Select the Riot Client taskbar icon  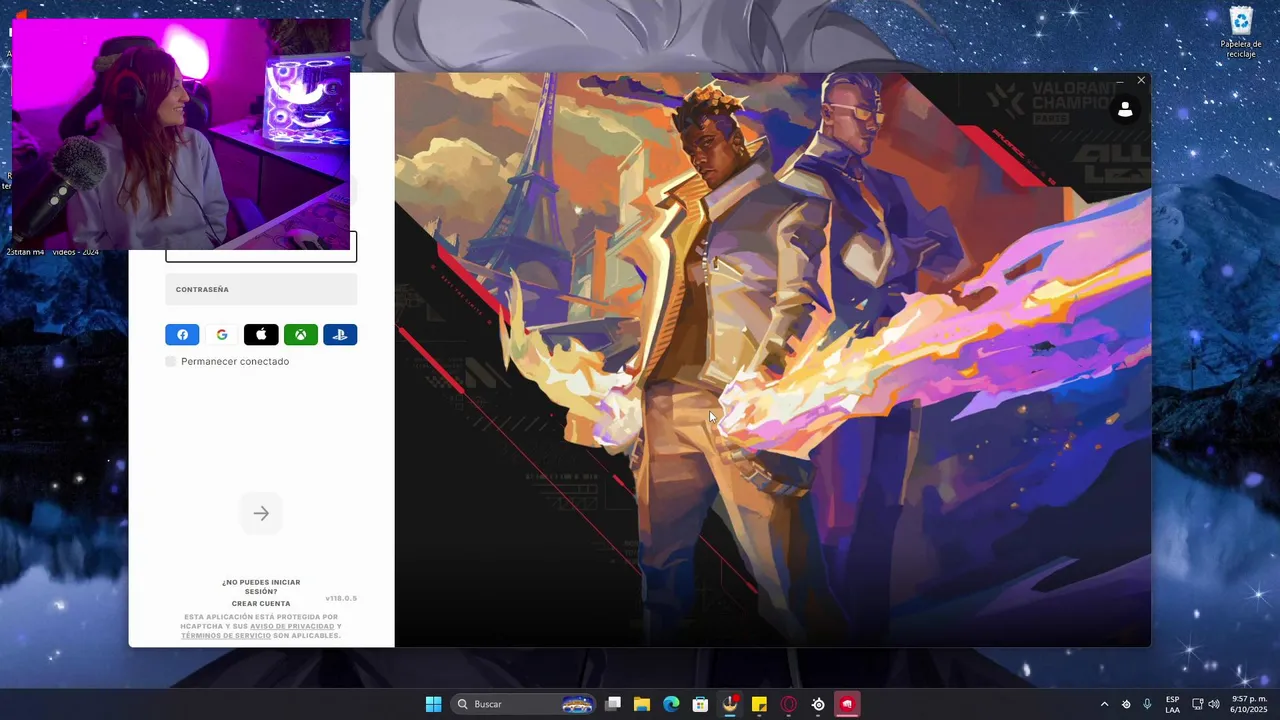point(847,704)
